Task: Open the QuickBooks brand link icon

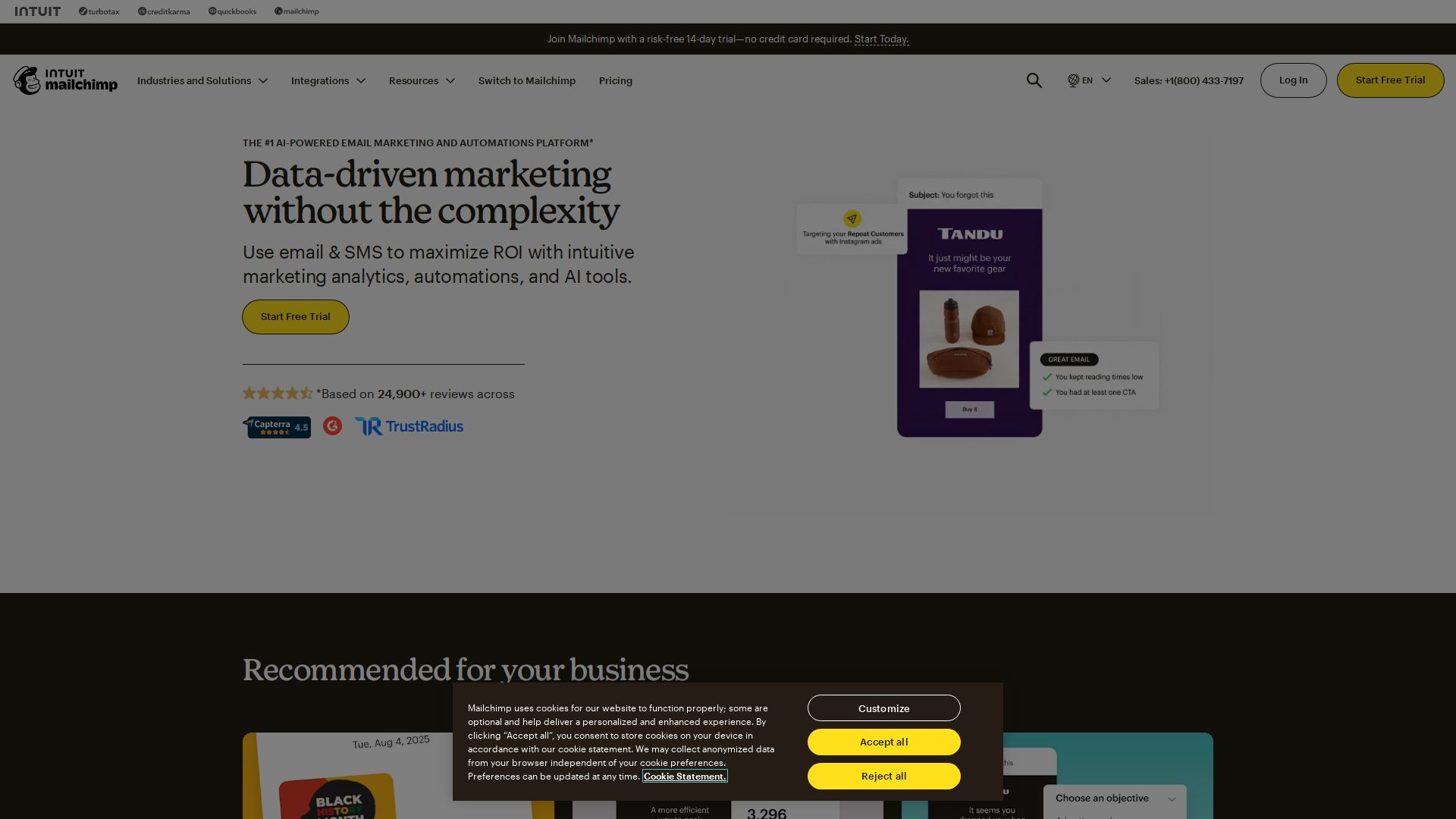Action: (212, 11)
